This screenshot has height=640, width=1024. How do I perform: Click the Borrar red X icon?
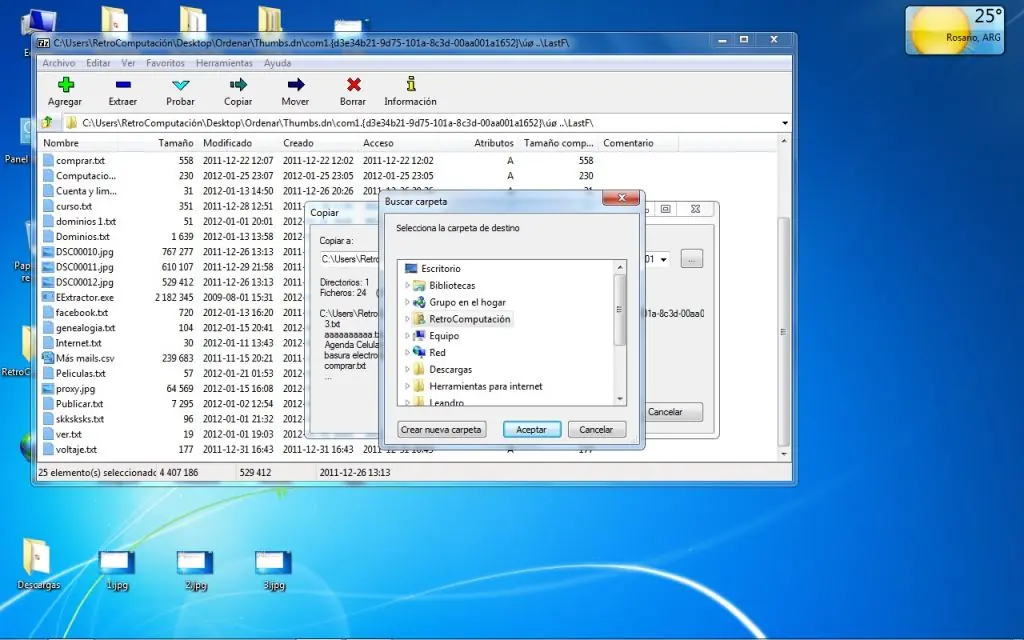[353, 84]
